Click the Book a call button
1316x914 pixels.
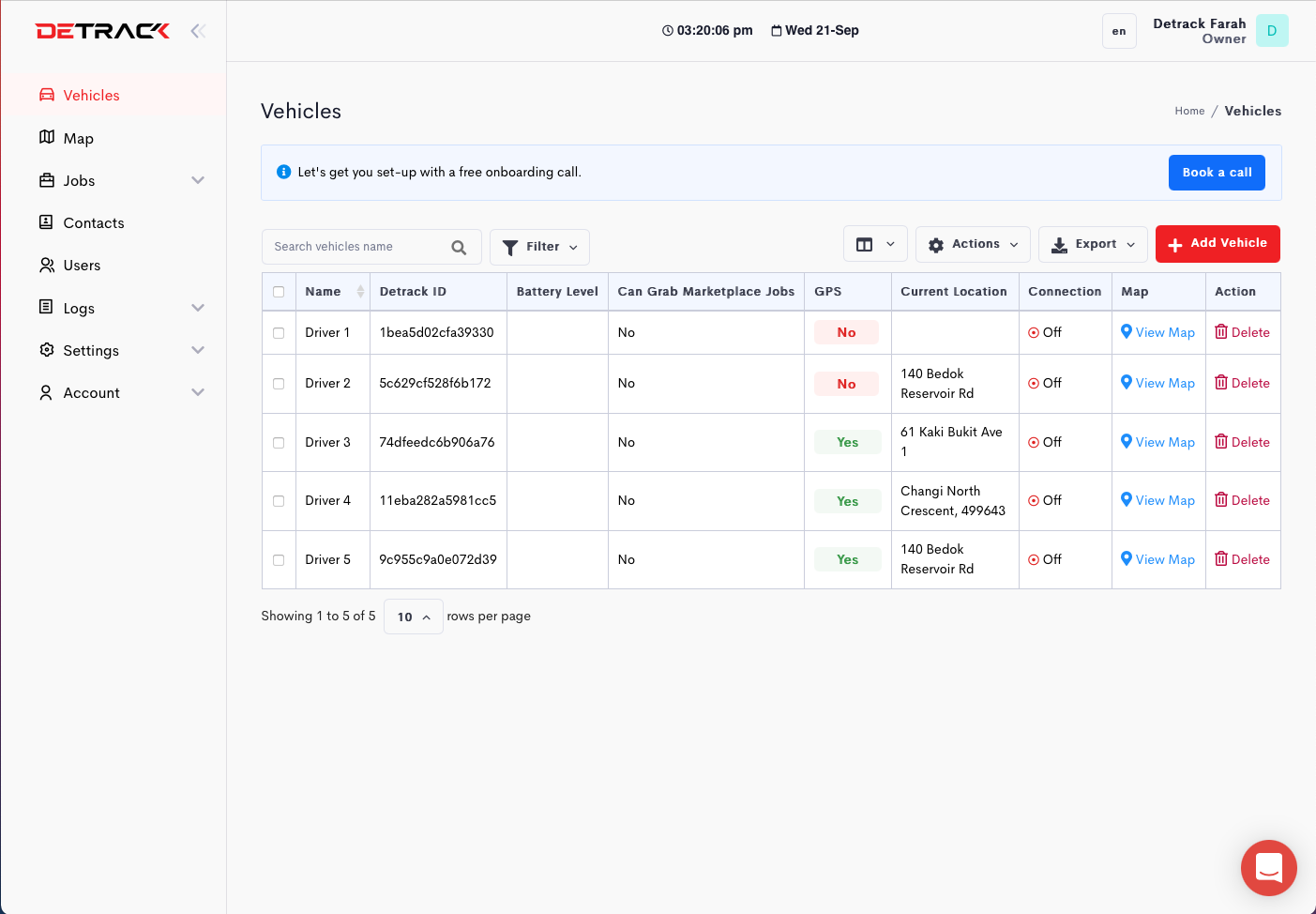[x=1217, y=173]
